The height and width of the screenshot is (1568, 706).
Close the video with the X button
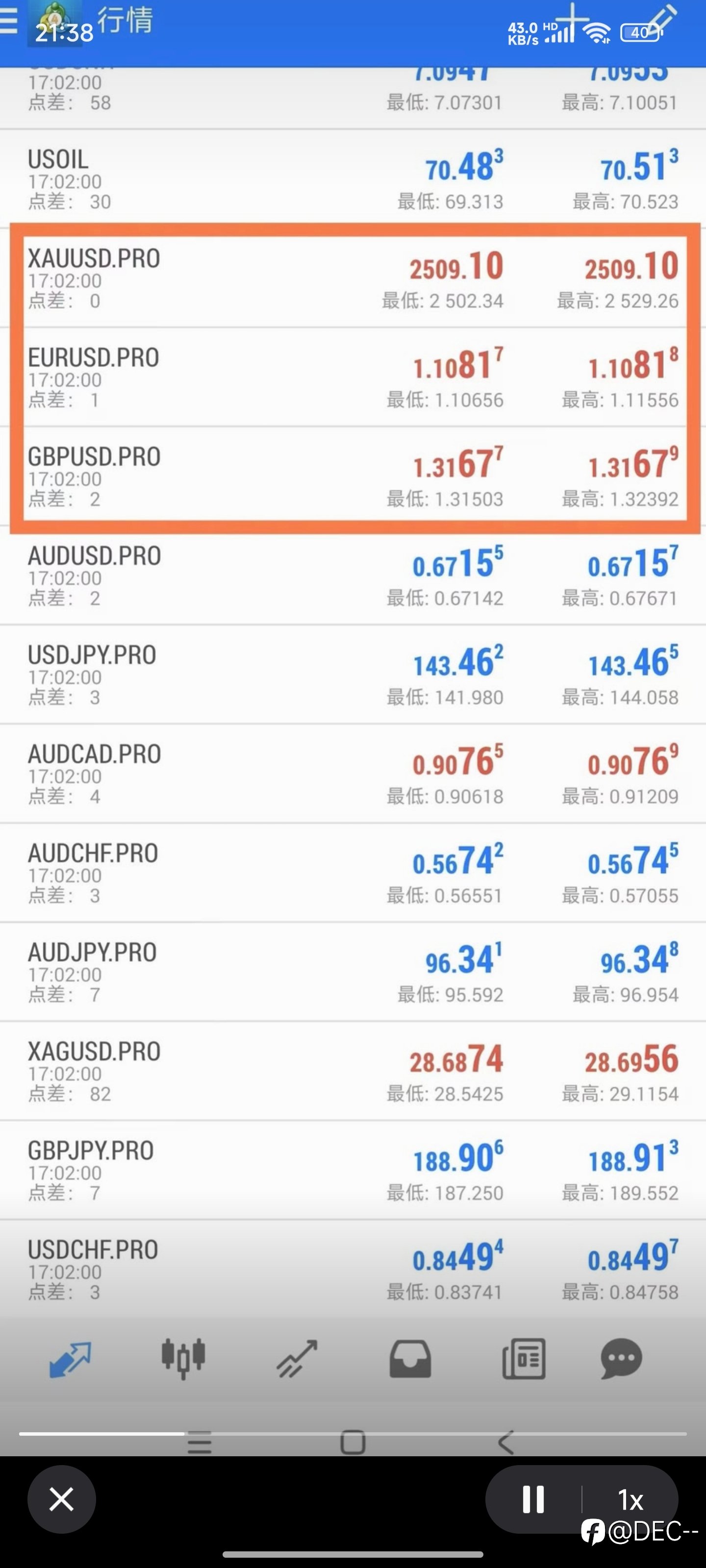(61, 1498)
